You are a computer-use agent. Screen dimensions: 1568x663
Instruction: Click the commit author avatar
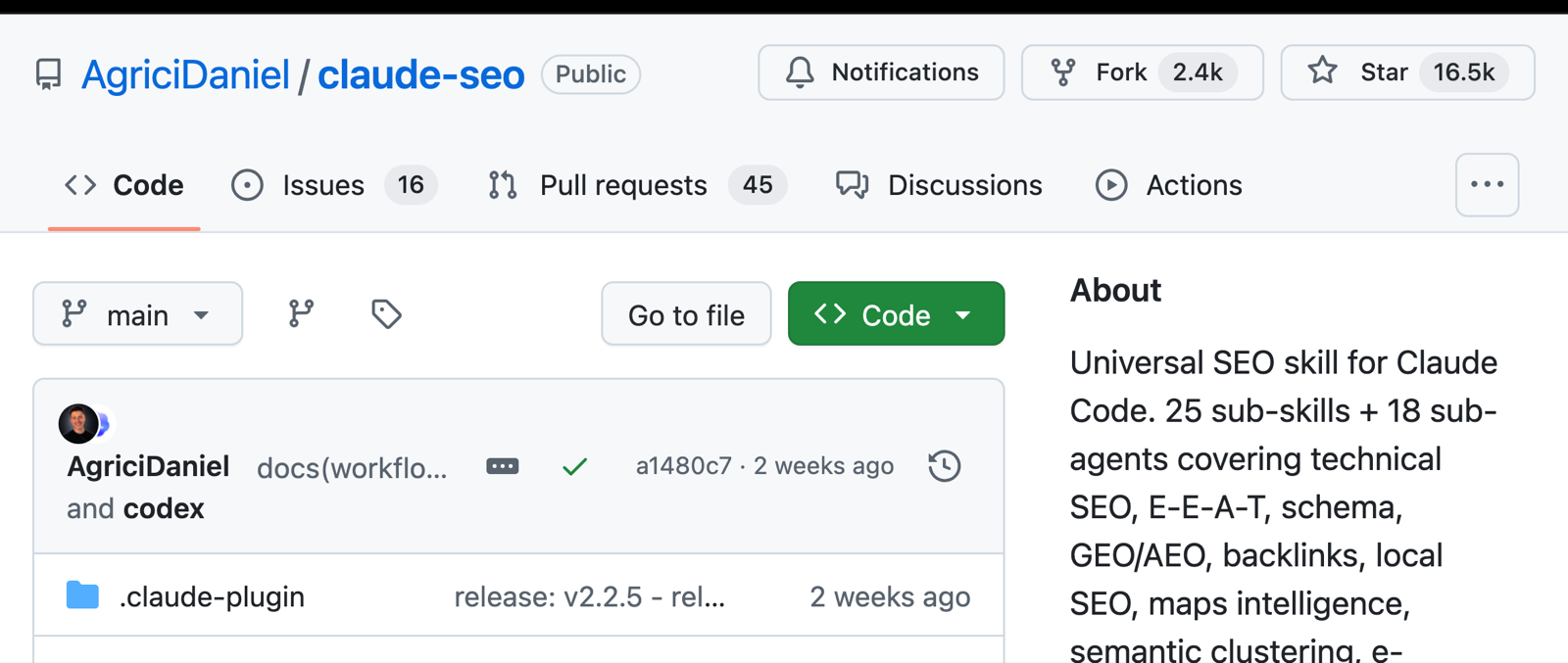tap(78, 424)
